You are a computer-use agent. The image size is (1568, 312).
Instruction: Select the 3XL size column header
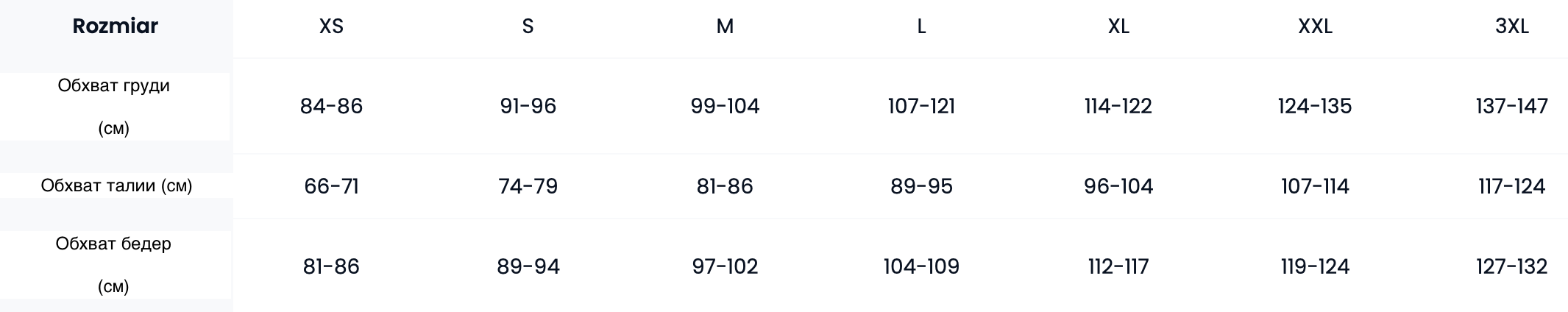click(x=1512, y=26)
